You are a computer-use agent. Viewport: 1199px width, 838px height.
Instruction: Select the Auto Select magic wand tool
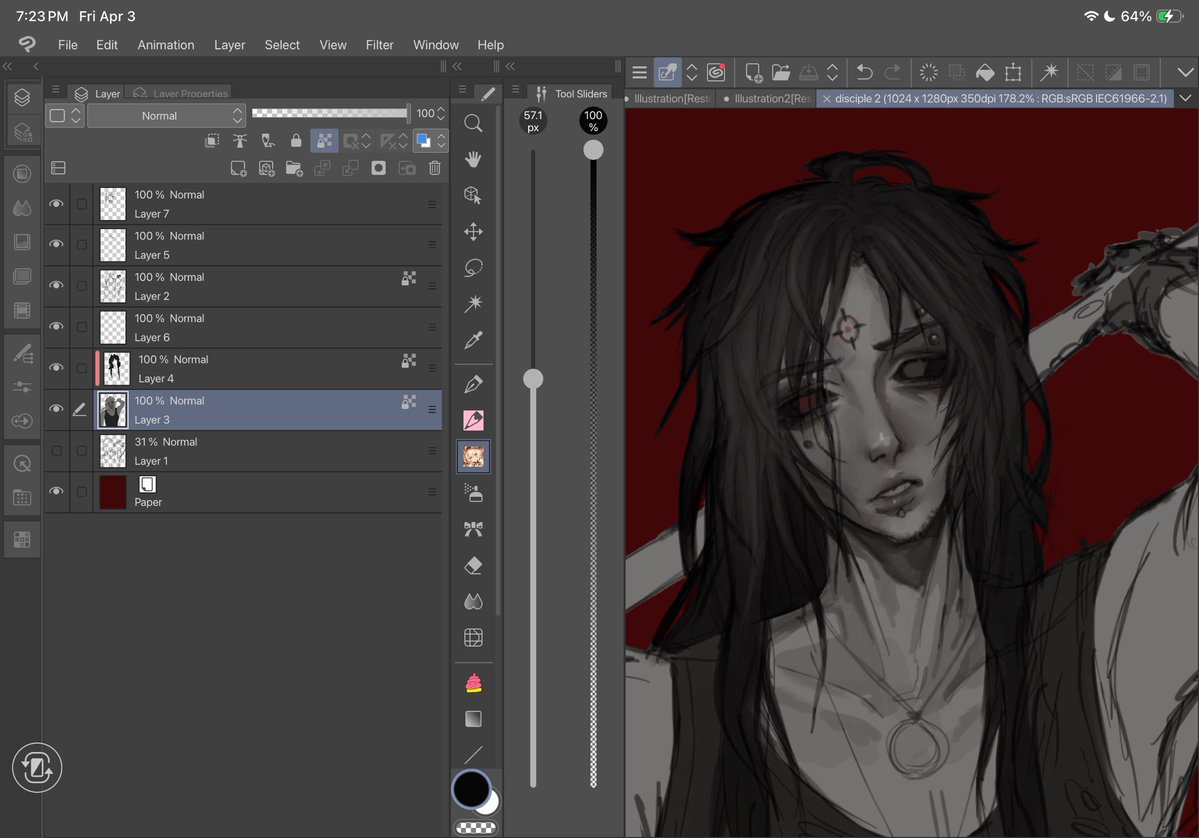(x=474, y=304)
